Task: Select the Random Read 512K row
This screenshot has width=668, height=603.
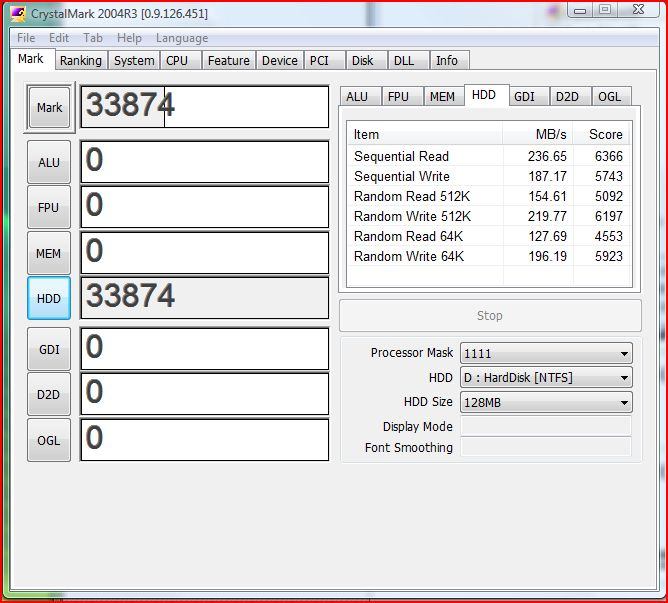Action: point(489,196)
